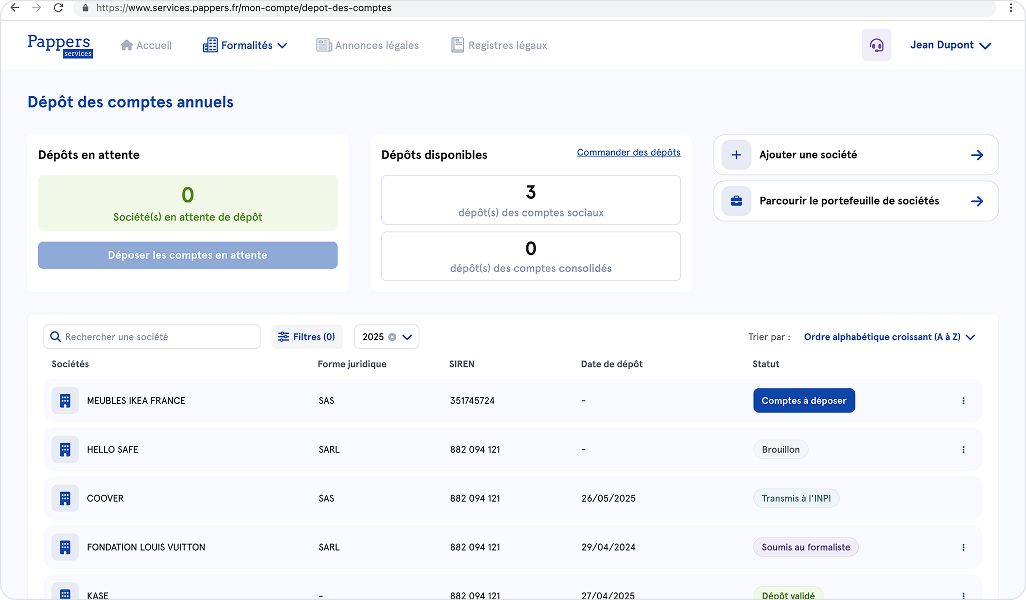
Task: Click the Rechercher une société input field
Action: click(x=150, y=336)
